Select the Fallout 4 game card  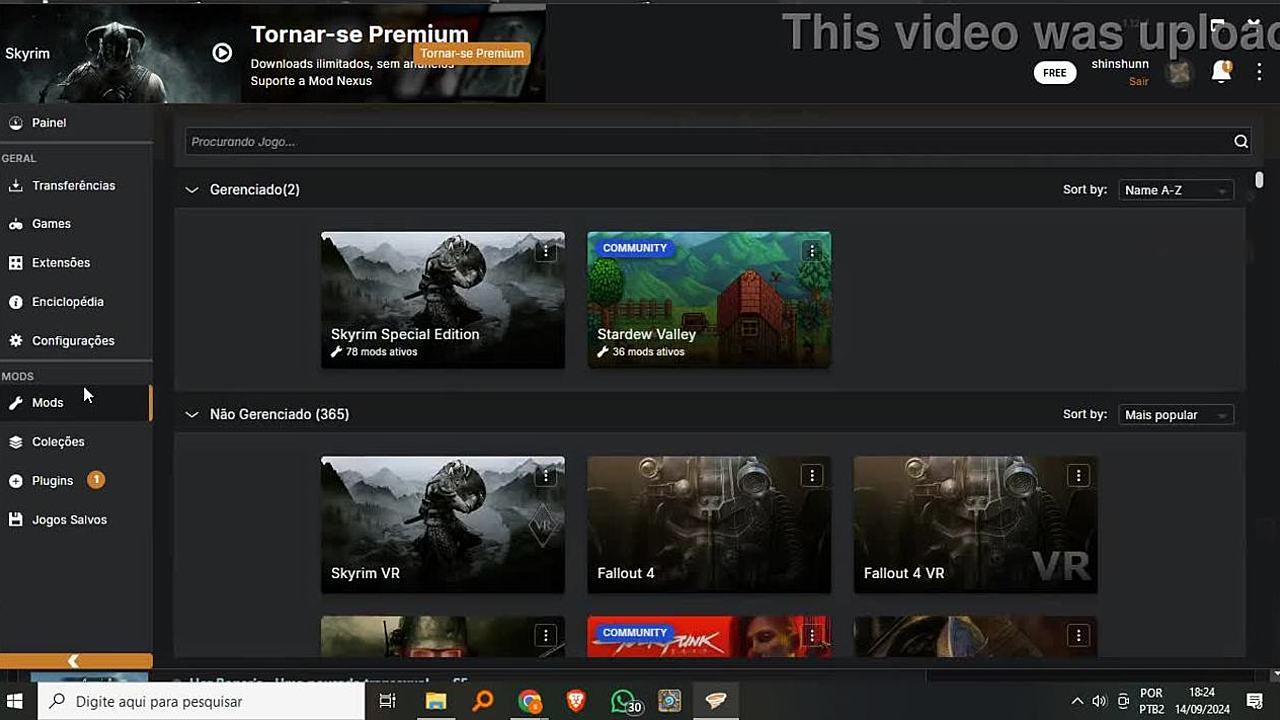[x=709, y=525]
